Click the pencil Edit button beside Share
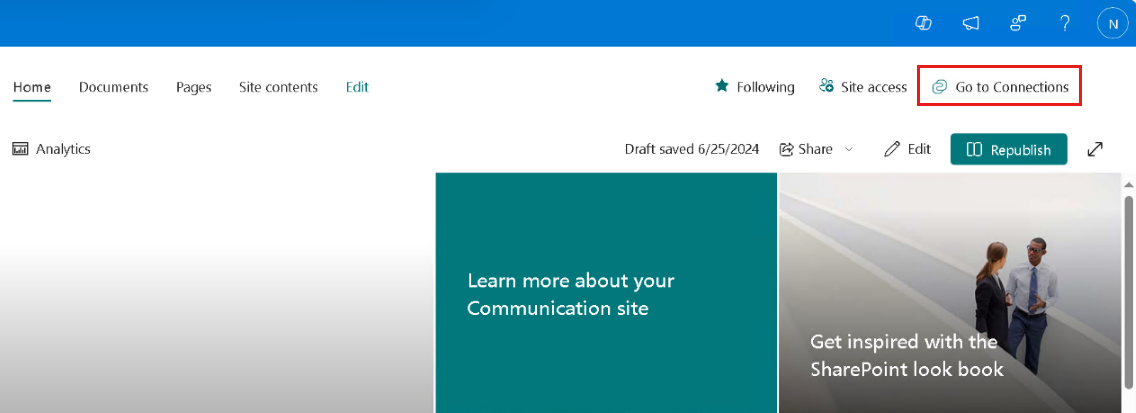1136x413 pixels. pyautogui.click(x=907, y=149)
